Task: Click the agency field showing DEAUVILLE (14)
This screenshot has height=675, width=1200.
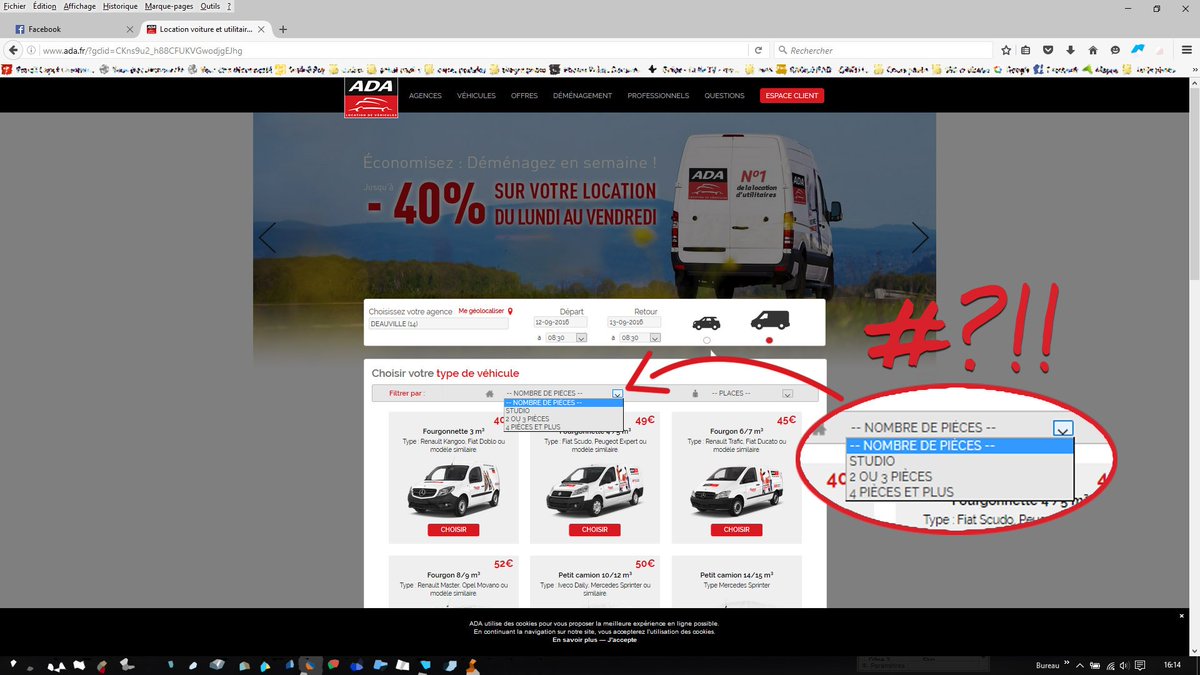Action: [438, 324]
